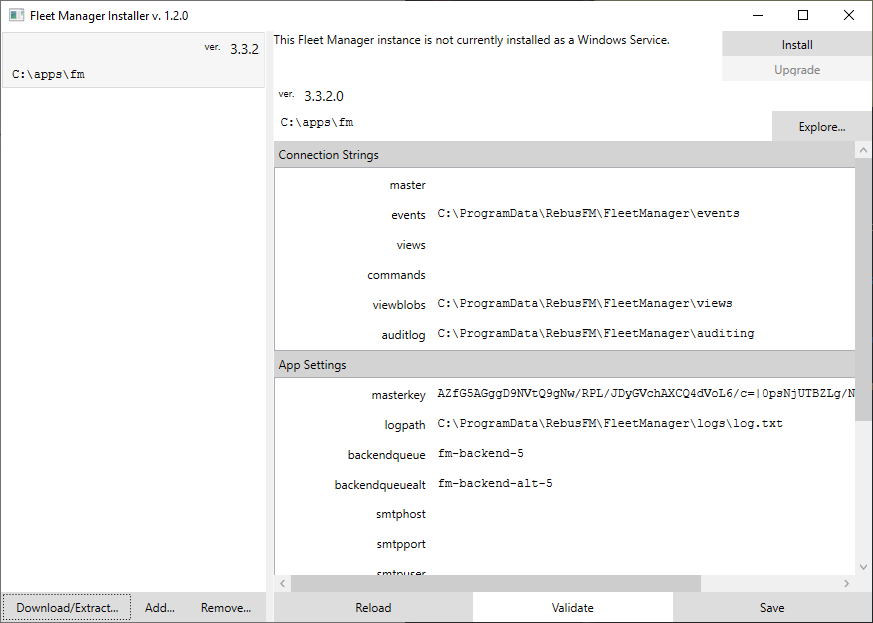Click the smtpport input field
The height and width of the screenshot is (623, 873).
645,544
